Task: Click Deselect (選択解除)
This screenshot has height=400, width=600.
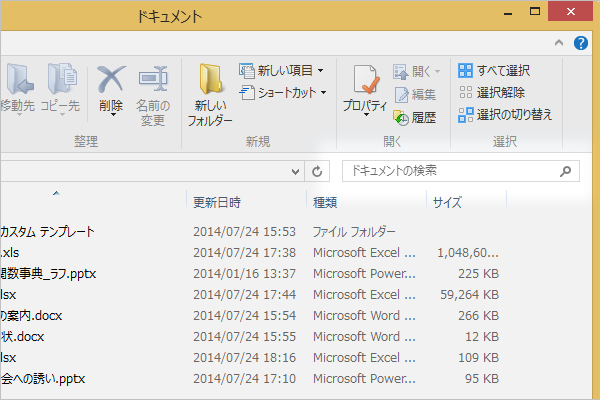Action: pyautogui.click(x=491, y=93)
